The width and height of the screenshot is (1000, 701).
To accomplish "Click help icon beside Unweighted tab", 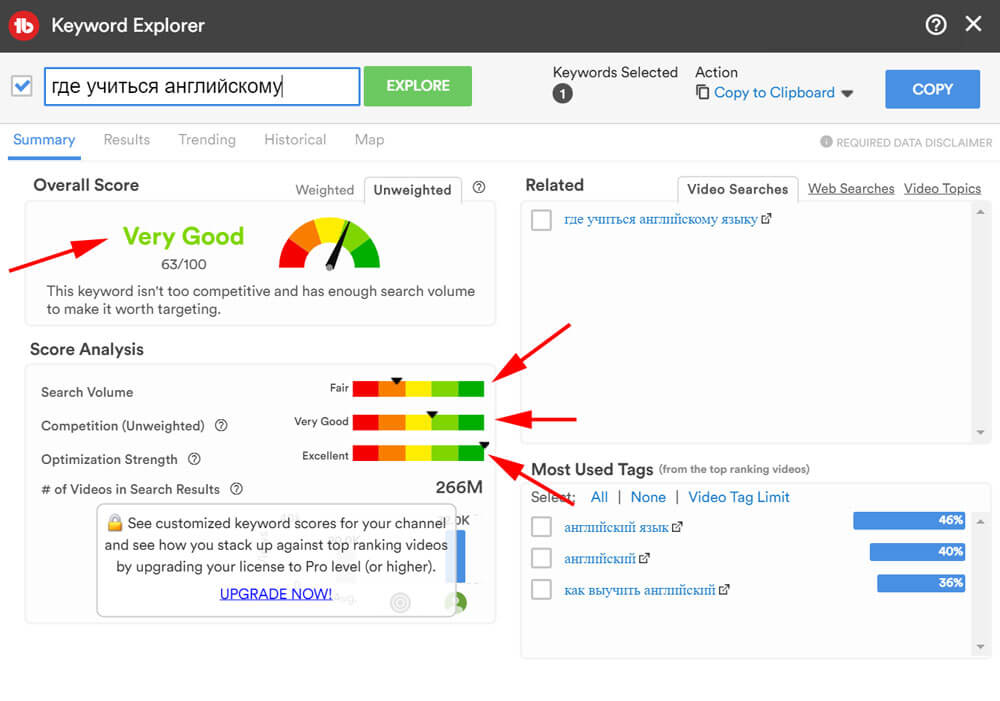I will click(479, 187).
